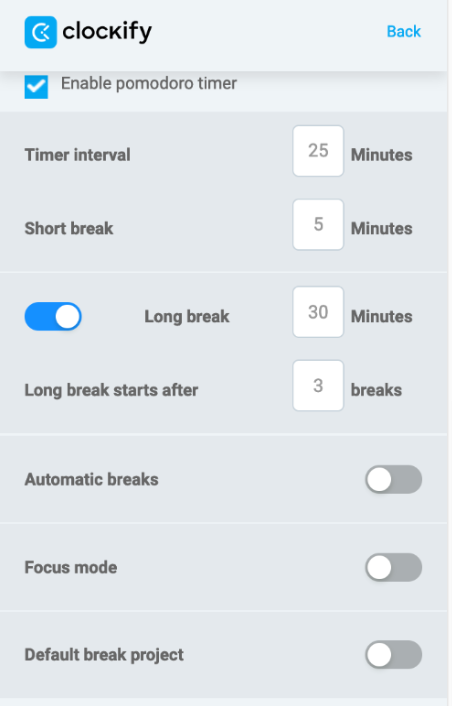452x706 pixels.
Task: Click the Long break label text
Action: (187, 317)
